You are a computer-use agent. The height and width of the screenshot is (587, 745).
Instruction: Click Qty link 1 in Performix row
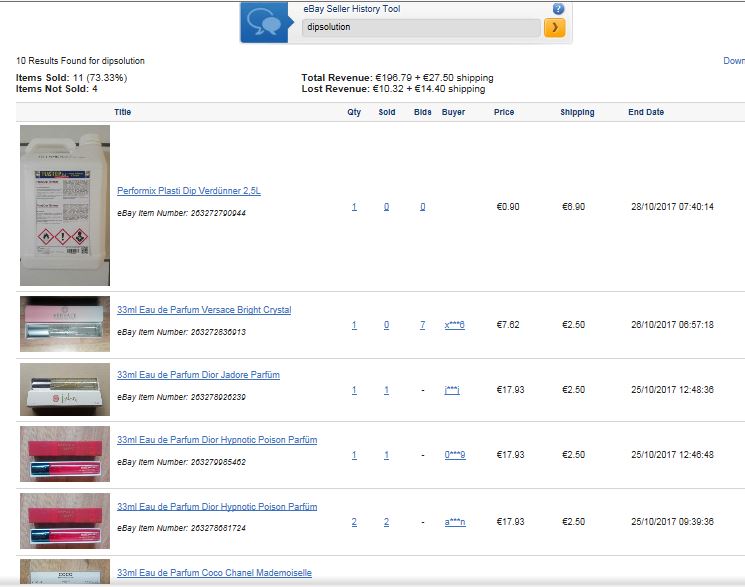tap(354, 207)
